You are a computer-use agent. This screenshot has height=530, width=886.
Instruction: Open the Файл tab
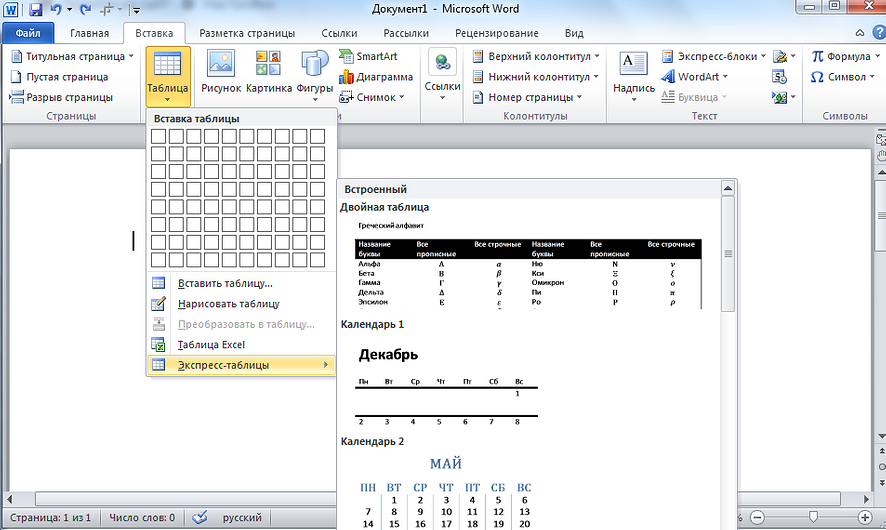pyautogui.click(x=27, y=33)
